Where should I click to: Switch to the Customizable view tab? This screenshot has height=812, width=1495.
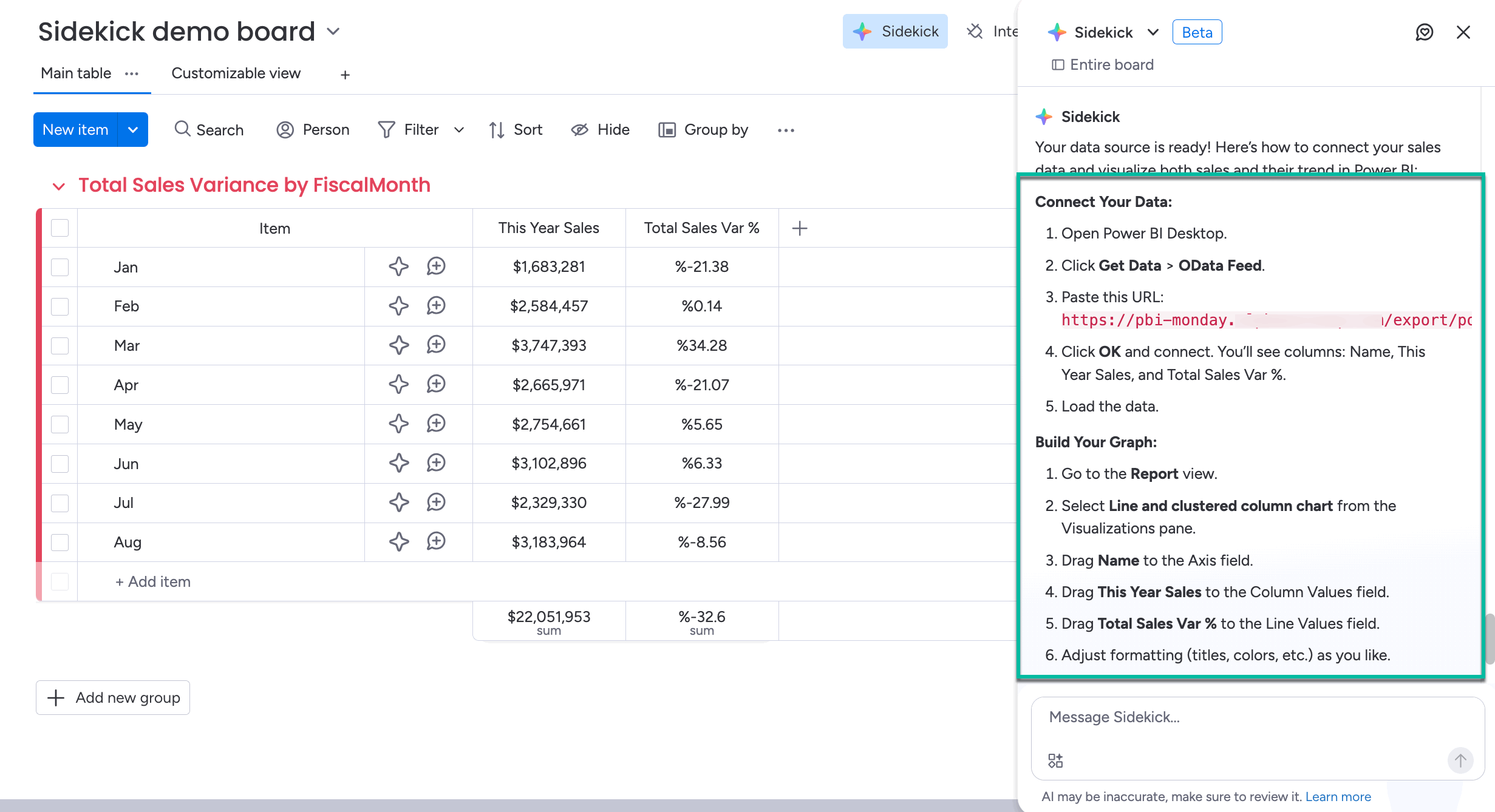tap(236, 73)
